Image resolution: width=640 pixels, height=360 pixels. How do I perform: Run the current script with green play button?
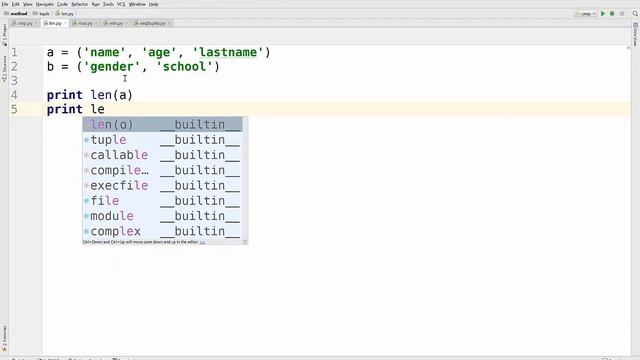(x=603, y=13)
